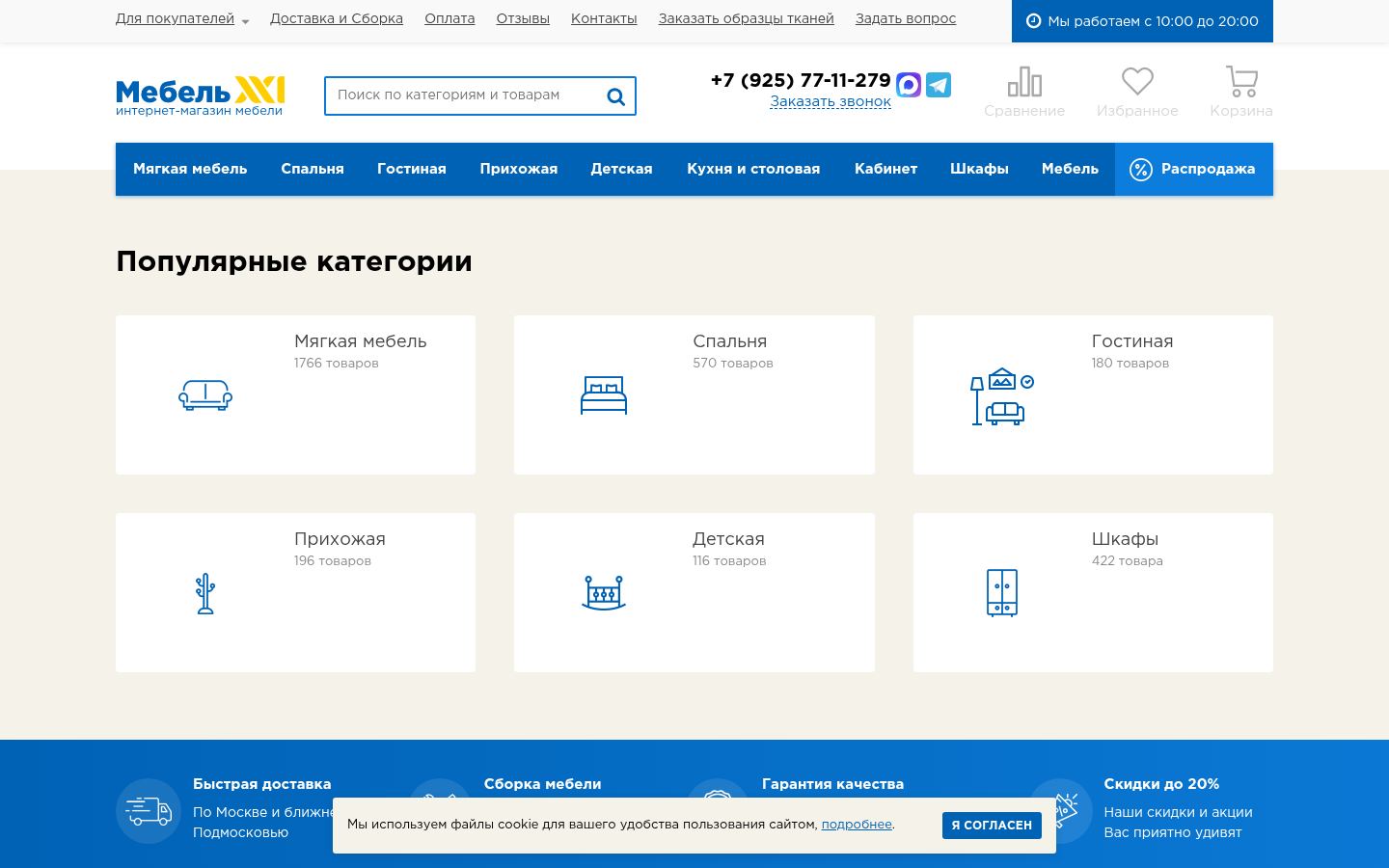Expand the Для покупателей dropdown
Image resolution: width=1389 pixels, height=868 pixels.
[182, 19]
